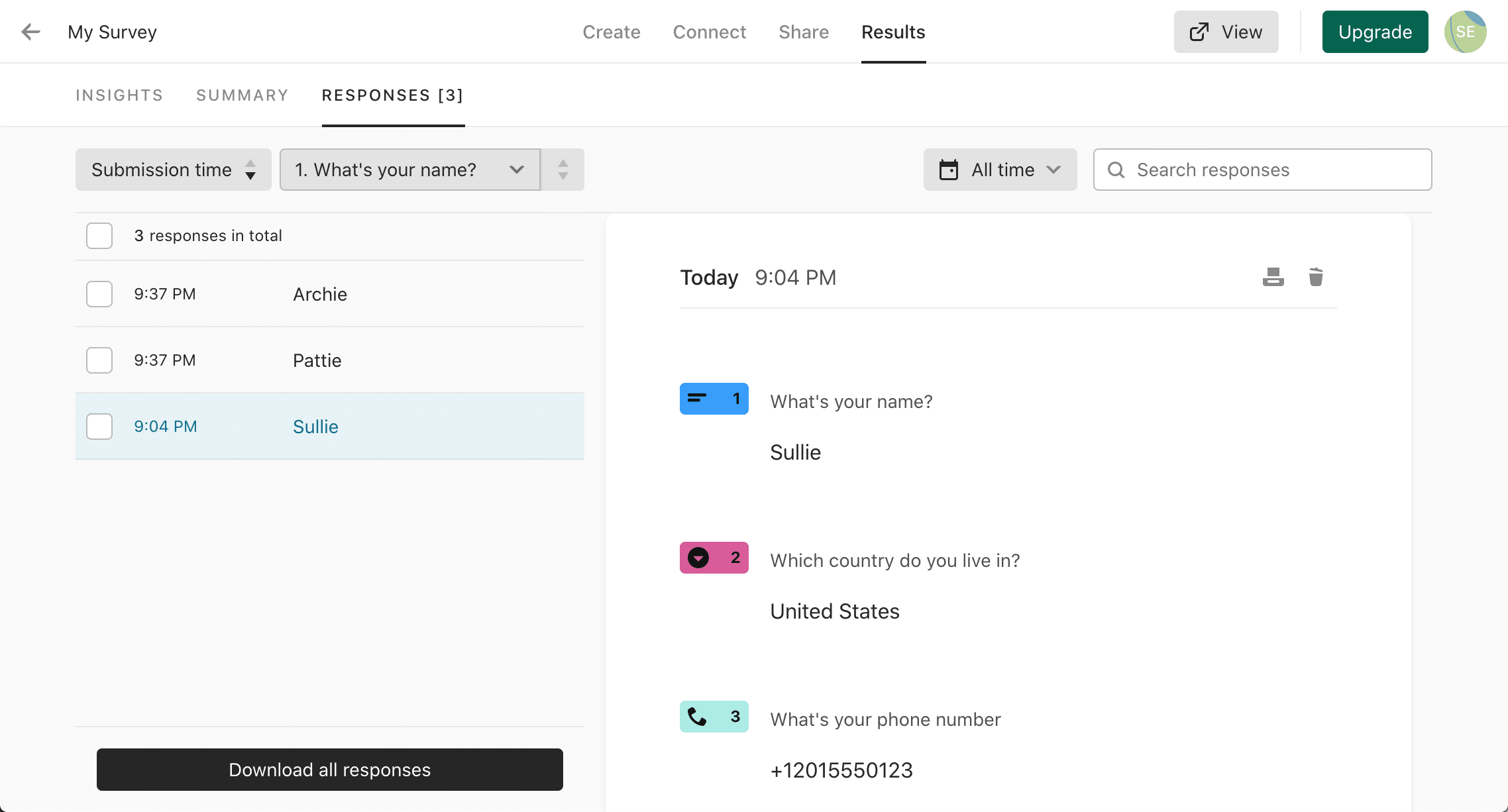Click the Download all responses button
The image size is (1508, 812).
[330, 770]
